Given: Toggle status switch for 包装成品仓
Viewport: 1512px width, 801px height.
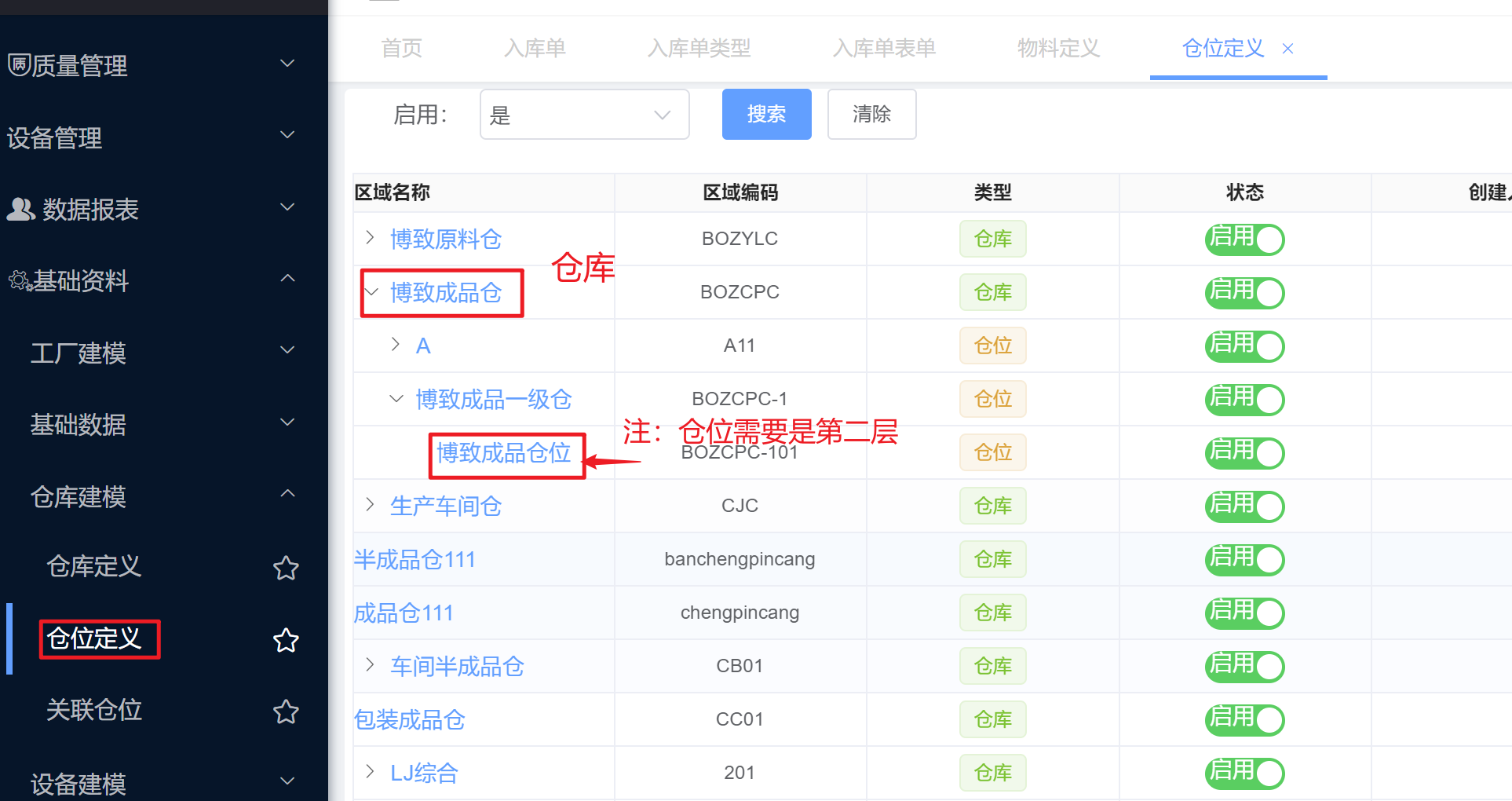Looking at the screenshot, I should [1244, 720].
